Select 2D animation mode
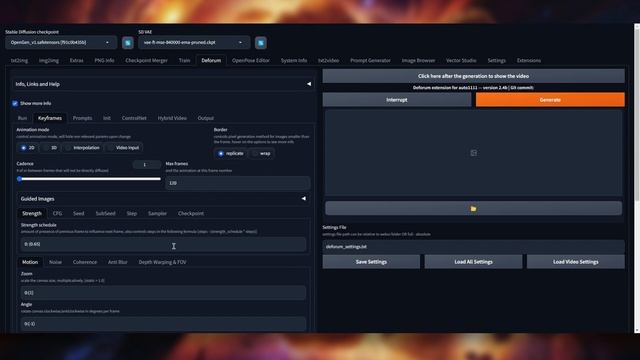Viewport: 640px width, 360px height. tap(27, 148)
